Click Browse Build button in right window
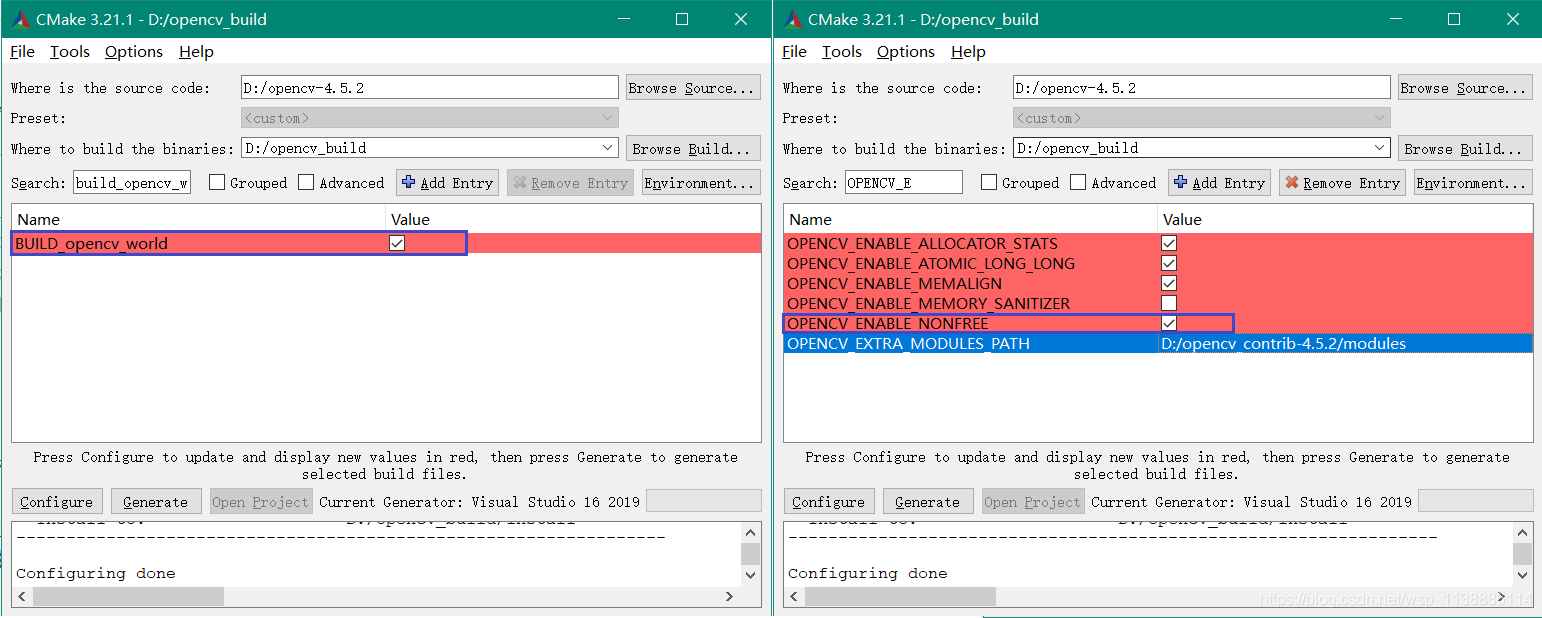This screenshot has width=1542, height=618. click(x=1465, y=149)
